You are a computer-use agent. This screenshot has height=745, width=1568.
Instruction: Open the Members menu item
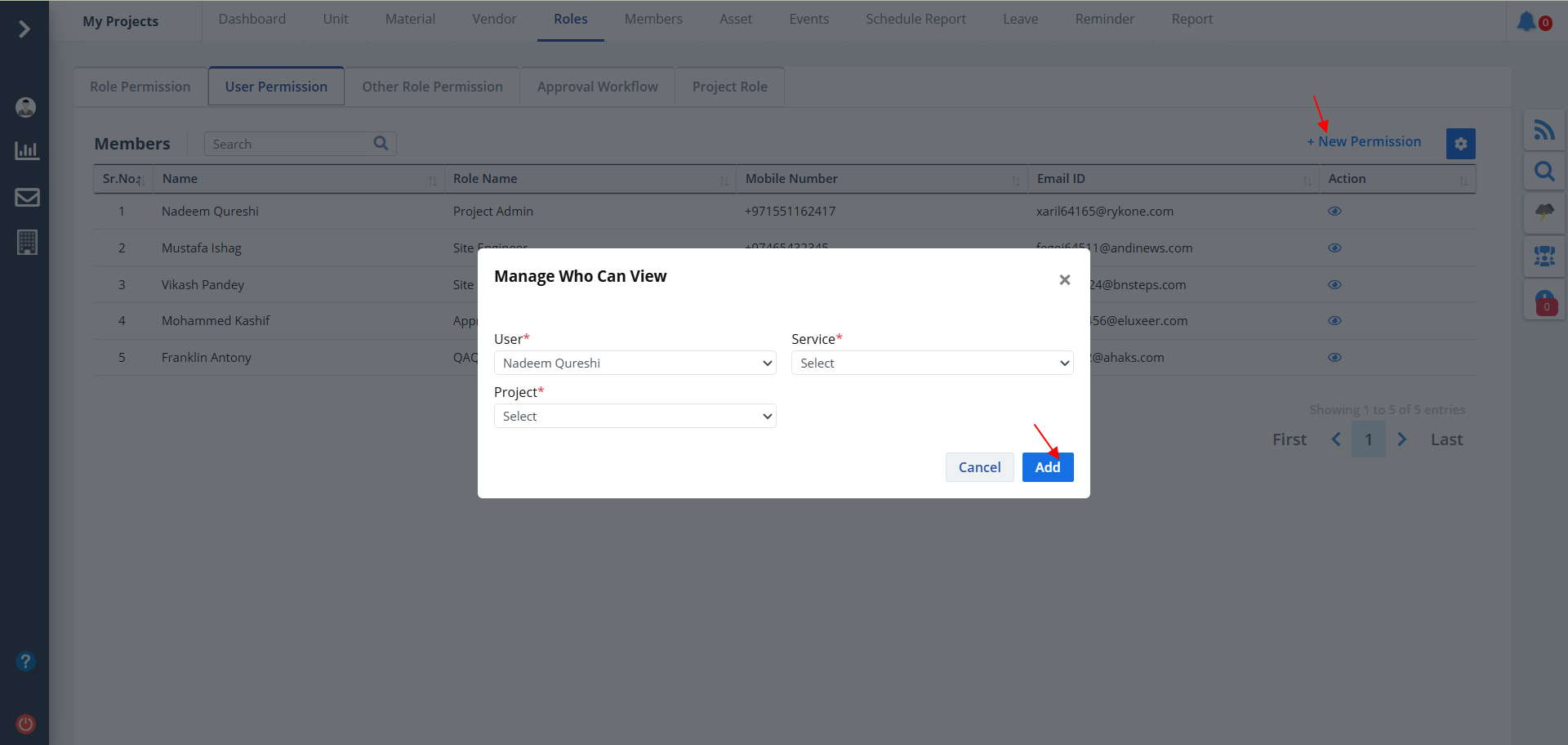653,19
